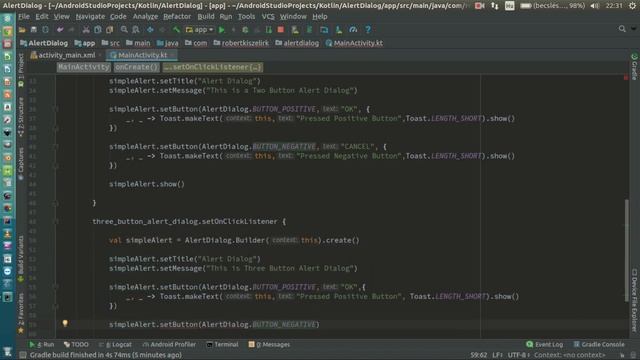Click the robertkiszelirk breadcrumb folder
Viewport: 640px width, 360px height.
(x=241, y=43)
